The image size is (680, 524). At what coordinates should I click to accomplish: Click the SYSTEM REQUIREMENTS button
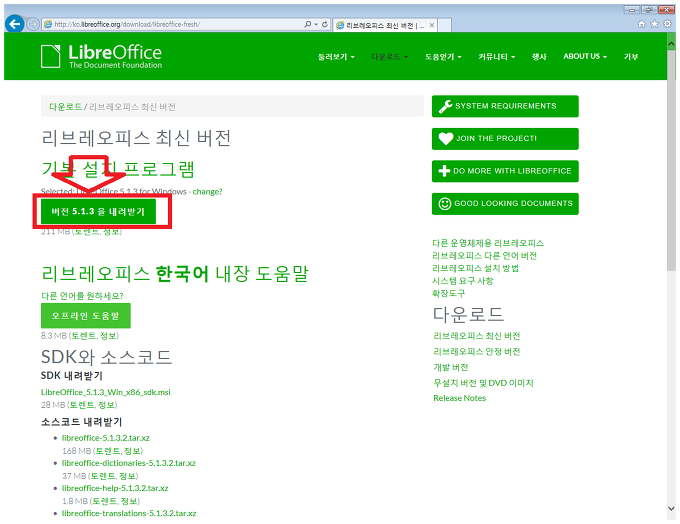pos(505,106)
